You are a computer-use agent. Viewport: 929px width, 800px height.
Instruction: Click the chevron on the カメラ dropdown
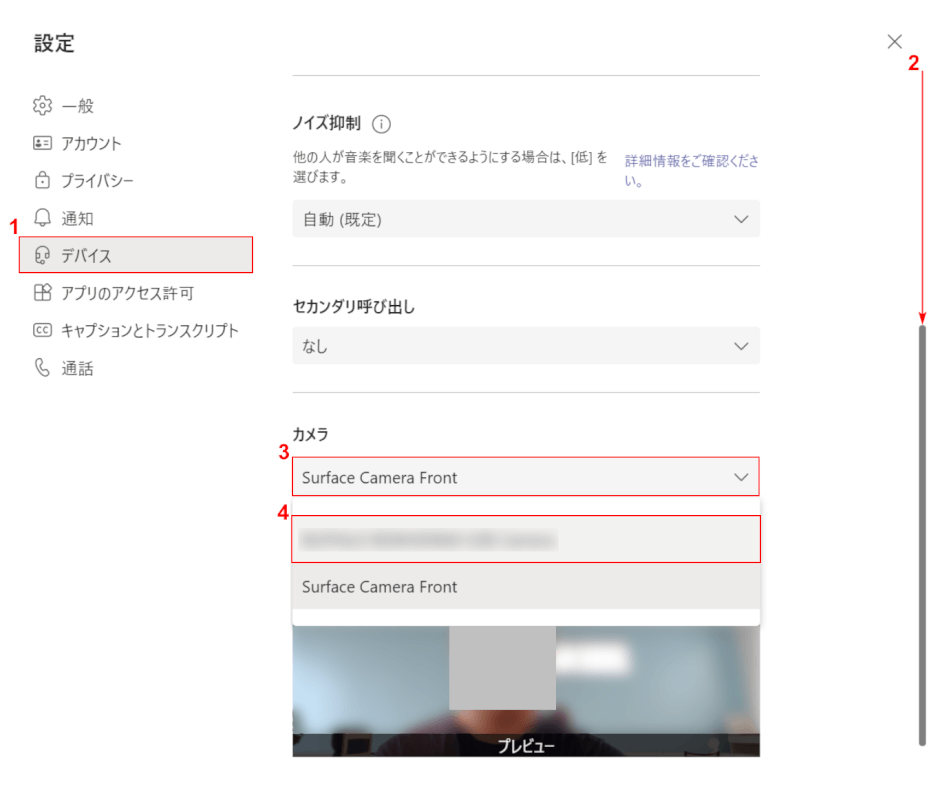(x=741, y=477)
